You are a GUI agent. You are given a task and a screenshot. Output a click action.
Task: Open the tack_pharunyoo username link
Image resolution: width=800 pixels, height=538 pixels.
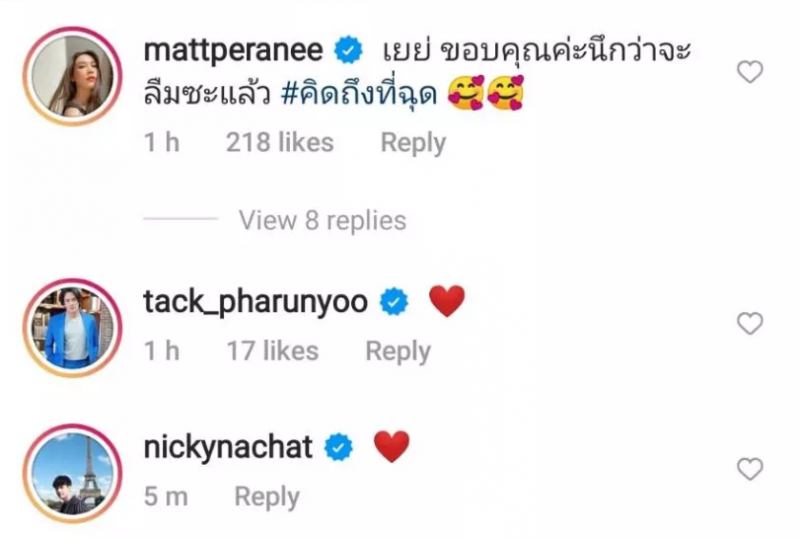tap(255, 302)
